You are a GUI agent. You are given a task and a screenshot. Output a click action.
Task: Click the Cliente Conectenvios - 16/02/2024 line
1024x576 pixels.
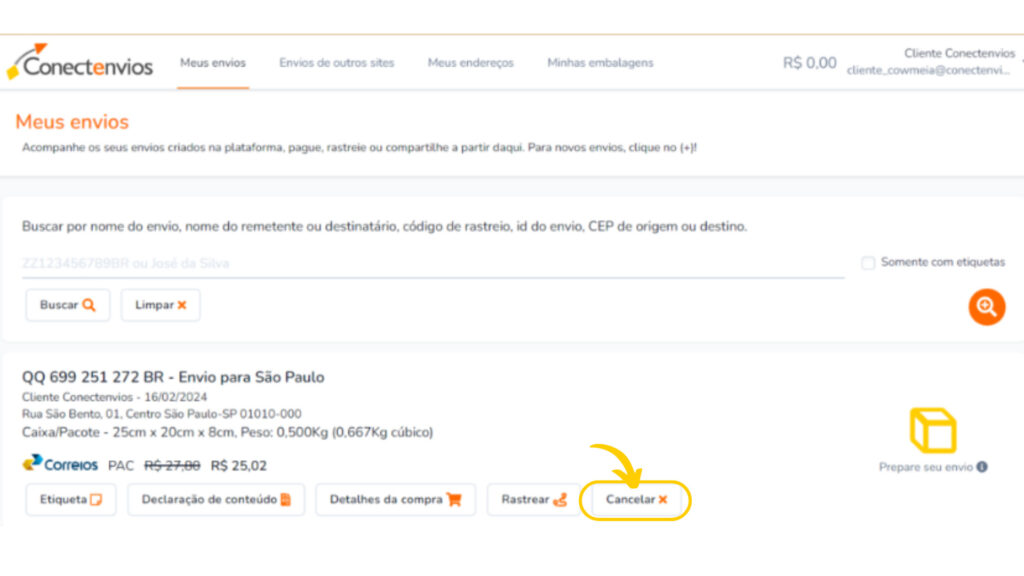(114, 397)
